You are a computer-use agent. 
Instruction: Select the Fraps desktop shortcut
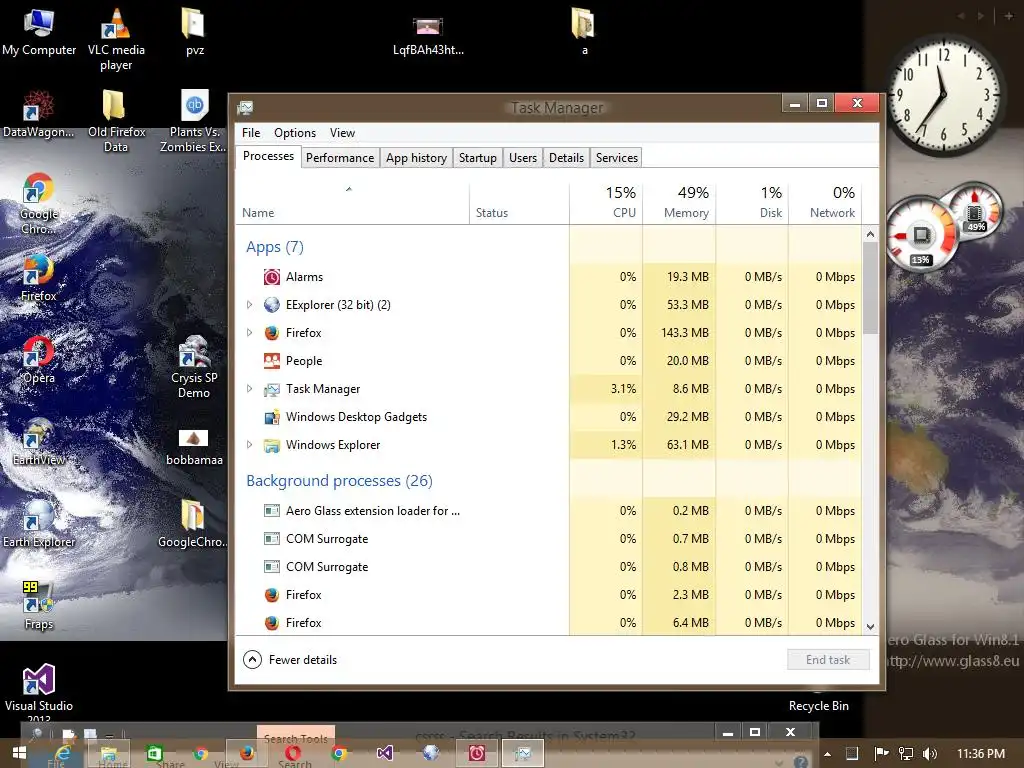click(x=39, y=606)
